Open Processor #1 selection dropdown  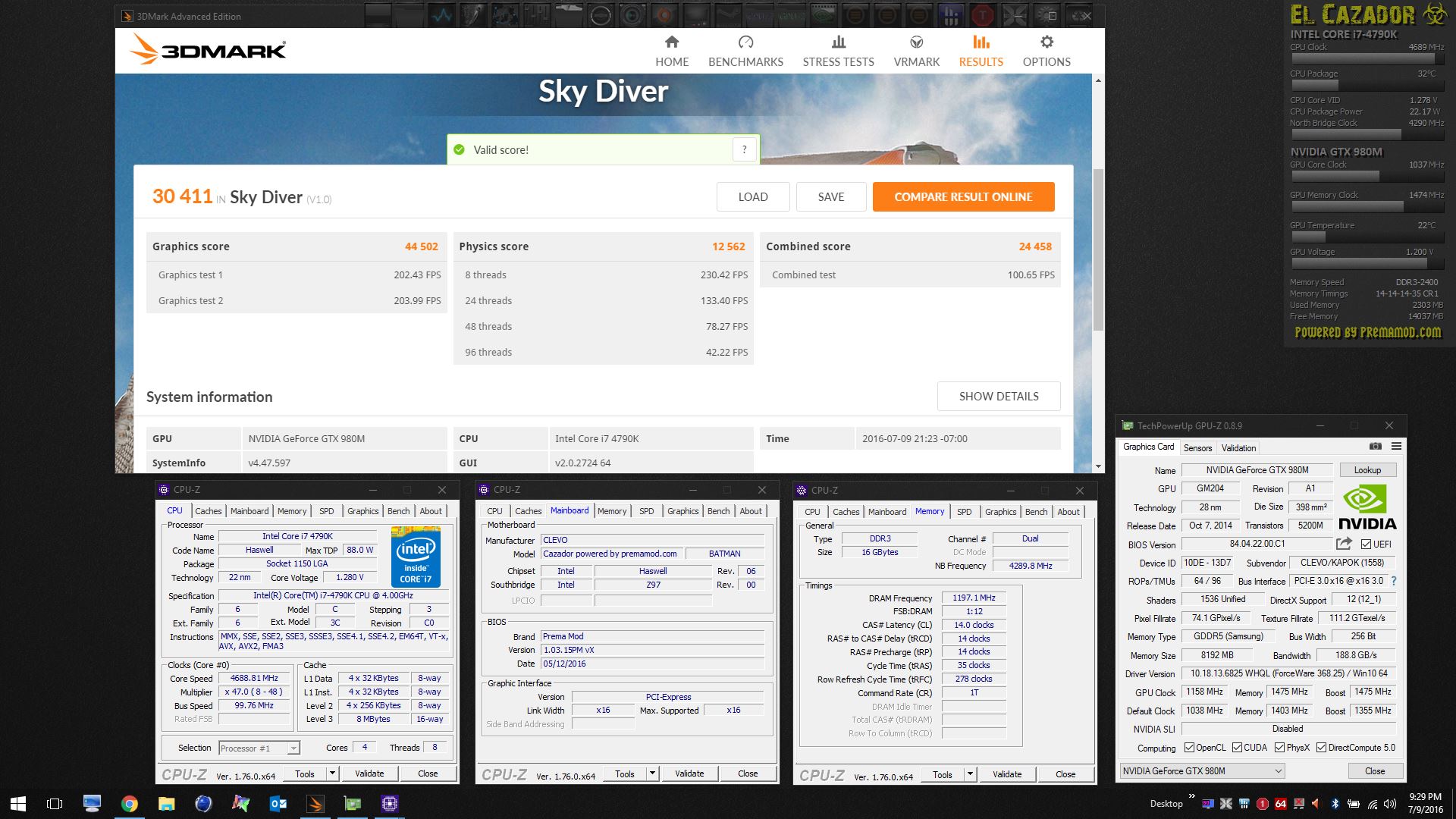point(259,748)
